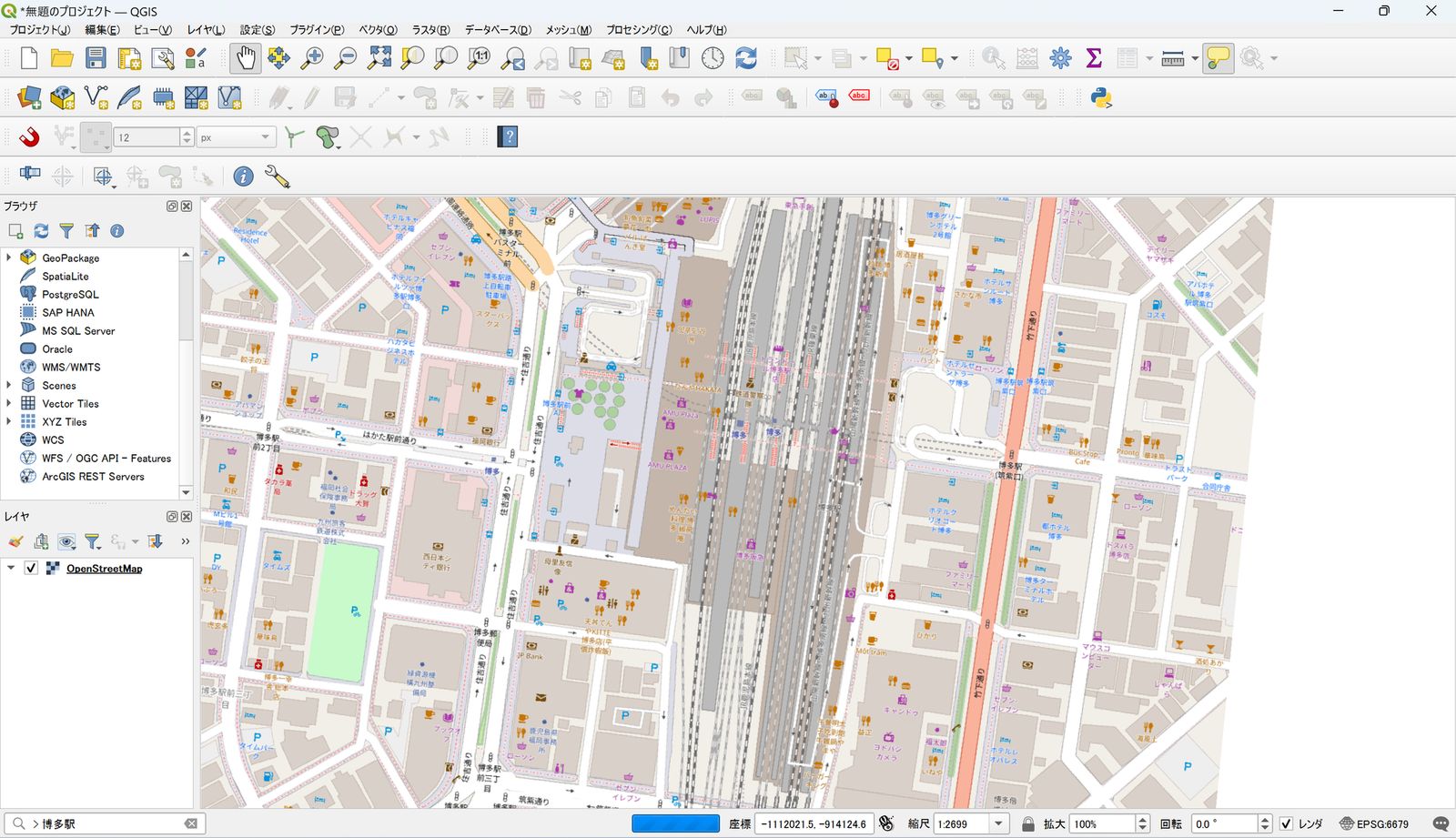Click the blue information icon in the toolbar
1456x838 pixels.
(x=243, y=177)
